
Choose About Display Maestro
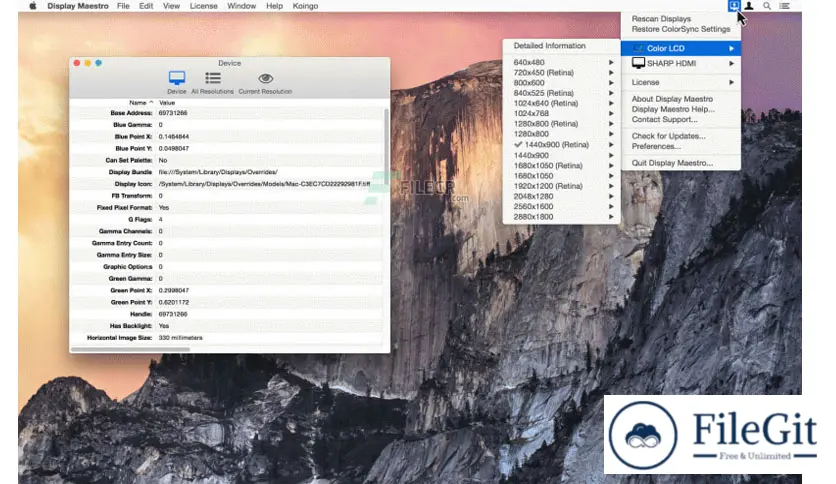(672, 99)
